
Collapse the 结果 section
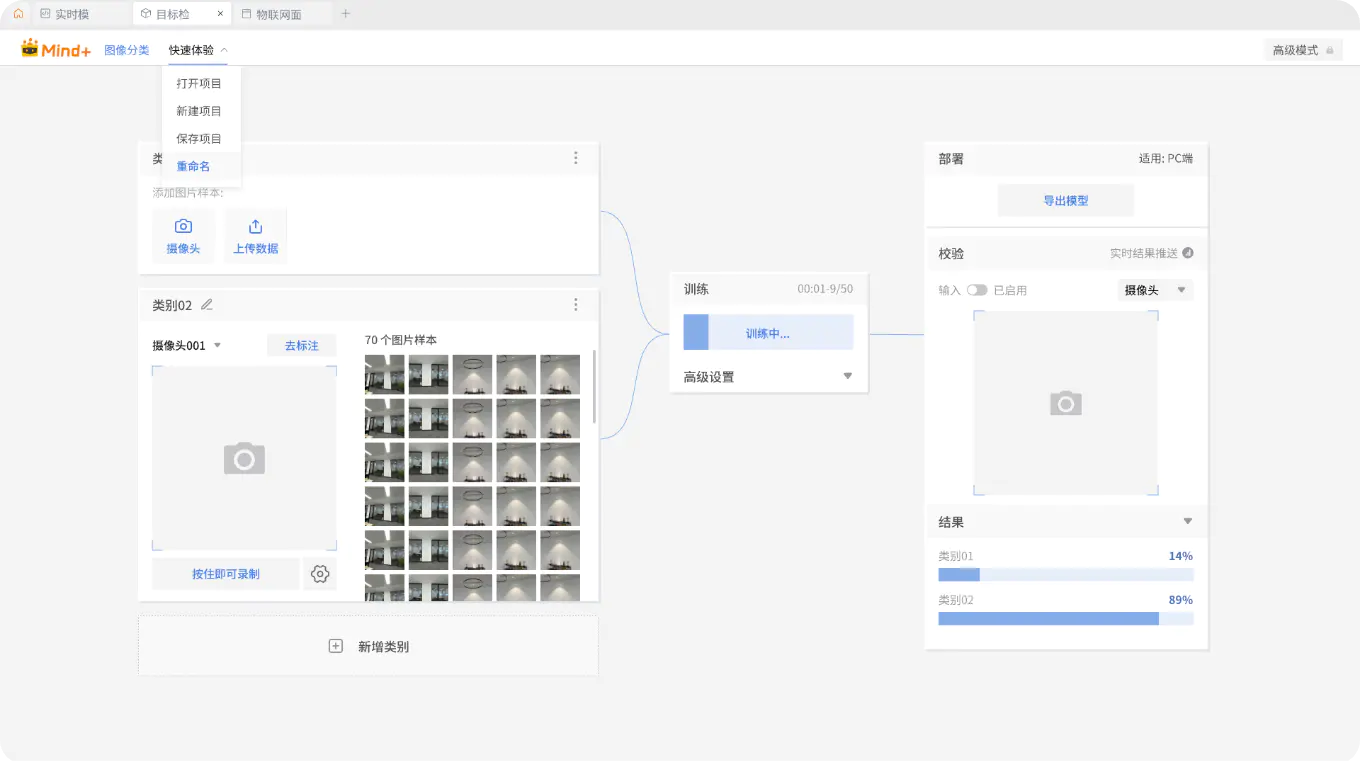click(x=1188, y=522)
